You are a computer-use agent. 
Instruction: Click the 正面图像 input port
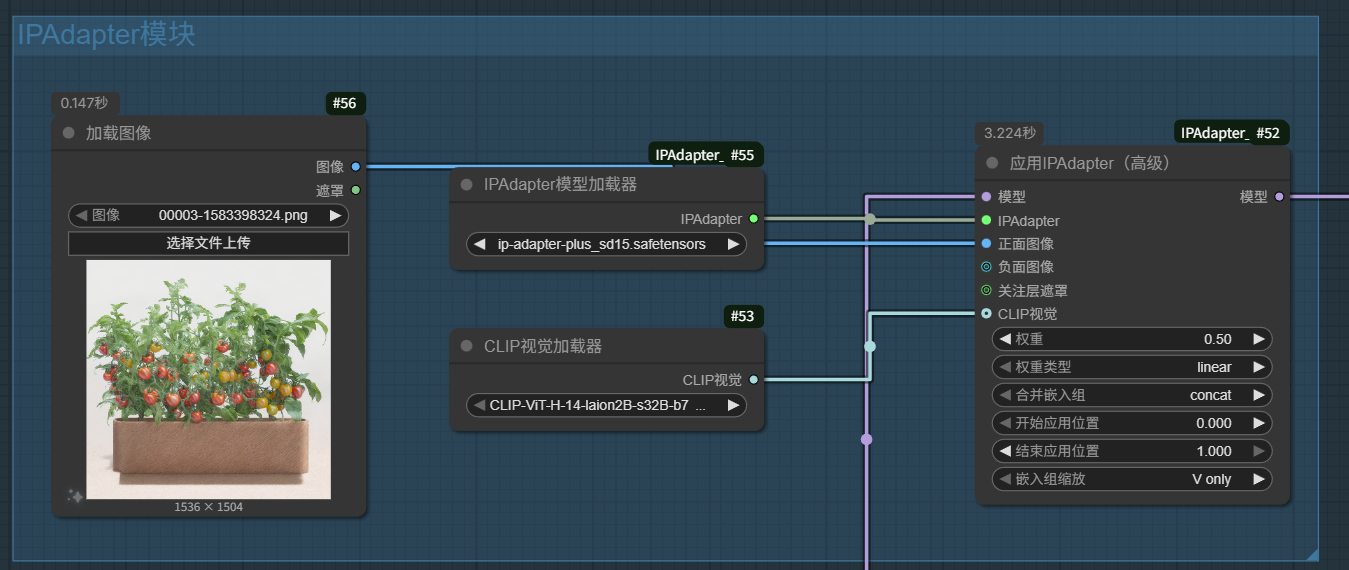[987, 243]
